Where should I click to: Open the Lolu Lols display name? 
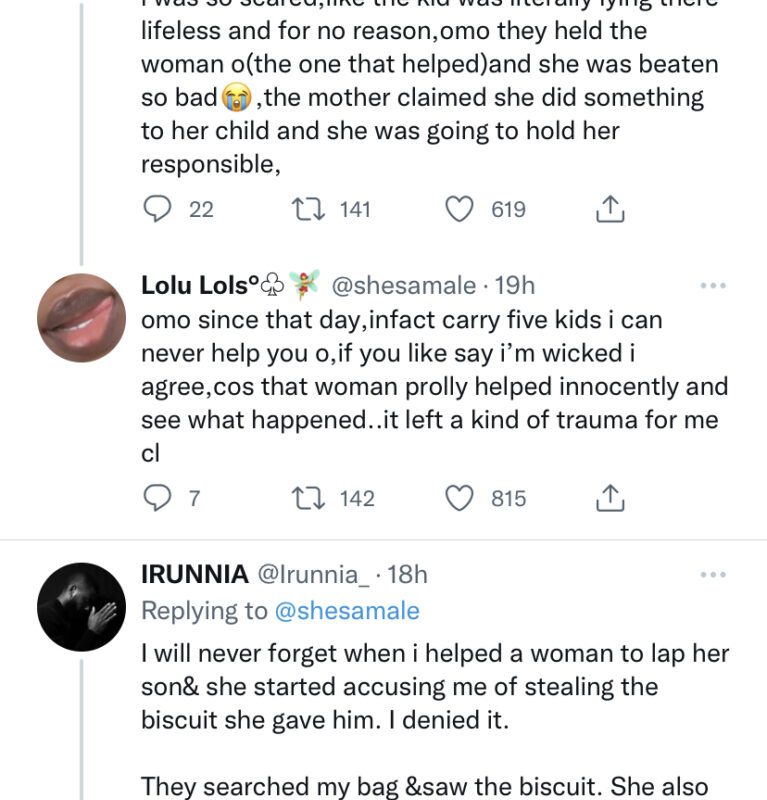[195, 286]
